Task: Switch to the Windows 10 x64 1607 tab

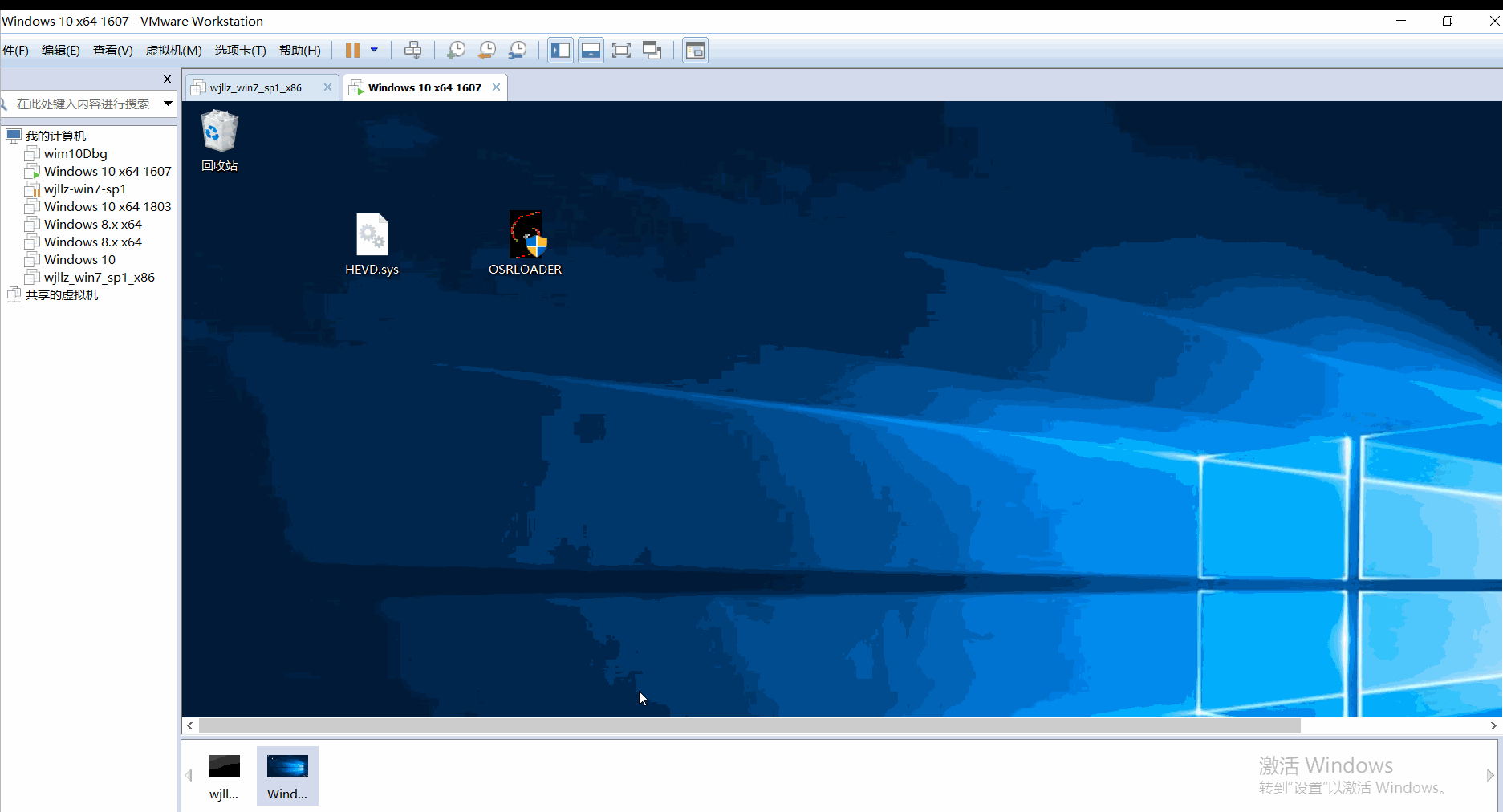Action: coord(424,87)
